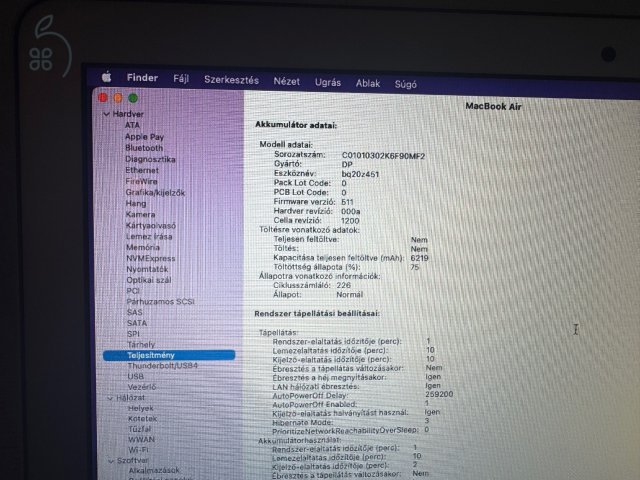Select Optikai szál in the sidebar
640x480 pixels.
[x=149, y=280]
